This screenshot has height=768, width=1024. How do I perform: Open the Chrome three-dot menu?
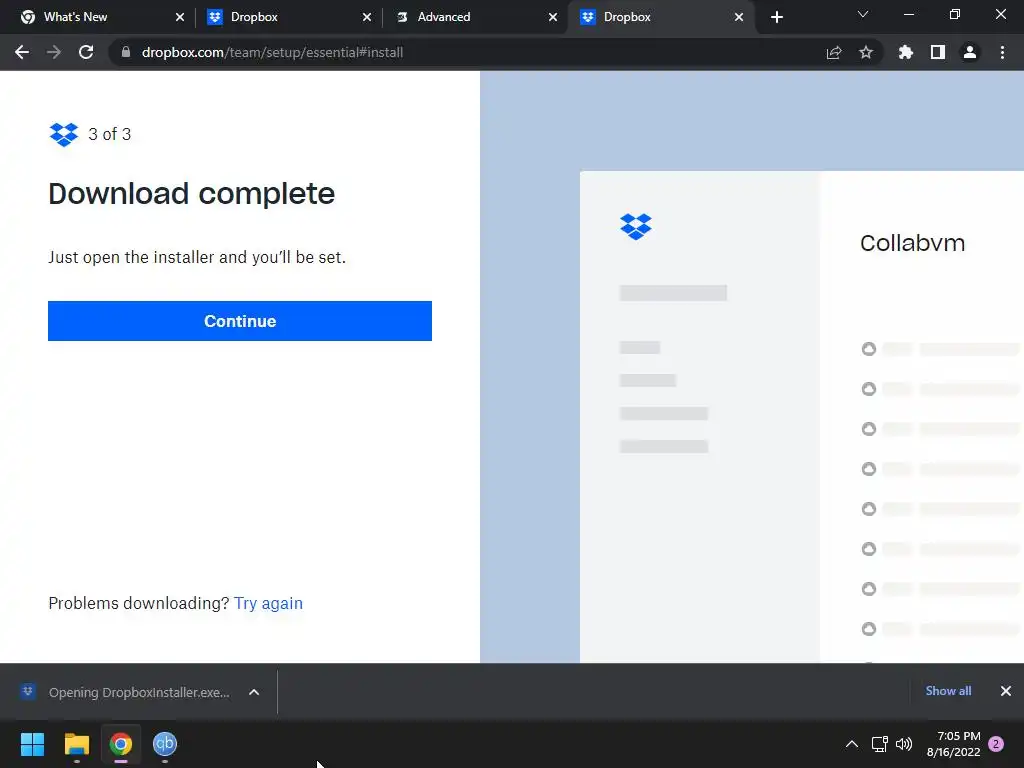(1002, 52)
